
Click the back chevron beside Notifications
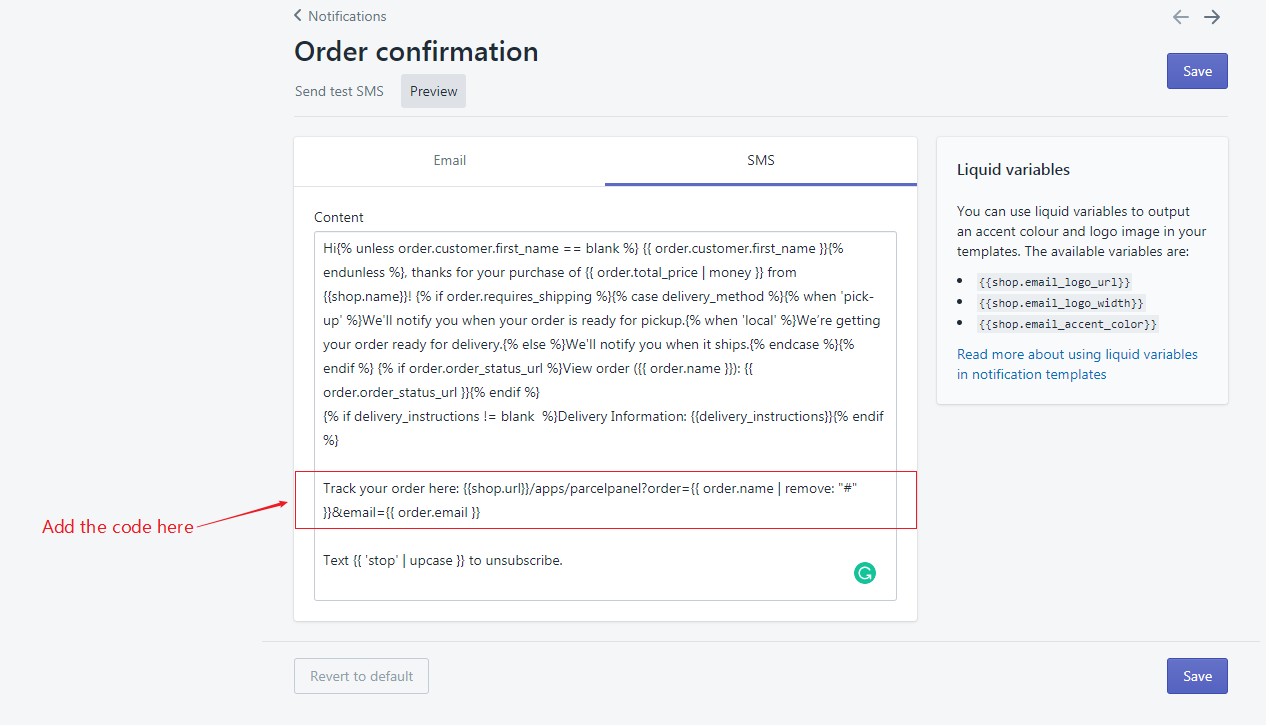[298, 15]
